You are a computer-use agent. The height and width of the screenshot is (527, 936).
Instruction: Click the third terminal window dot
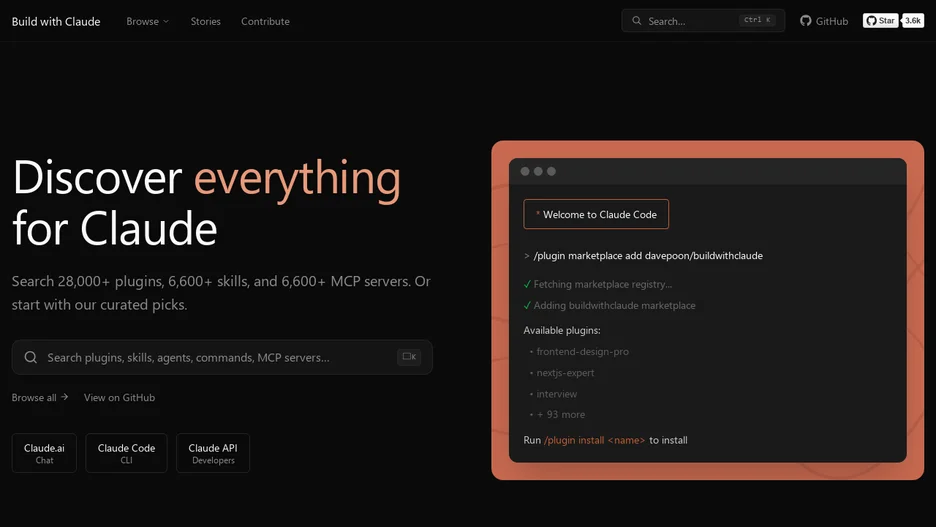click(551, 171)
